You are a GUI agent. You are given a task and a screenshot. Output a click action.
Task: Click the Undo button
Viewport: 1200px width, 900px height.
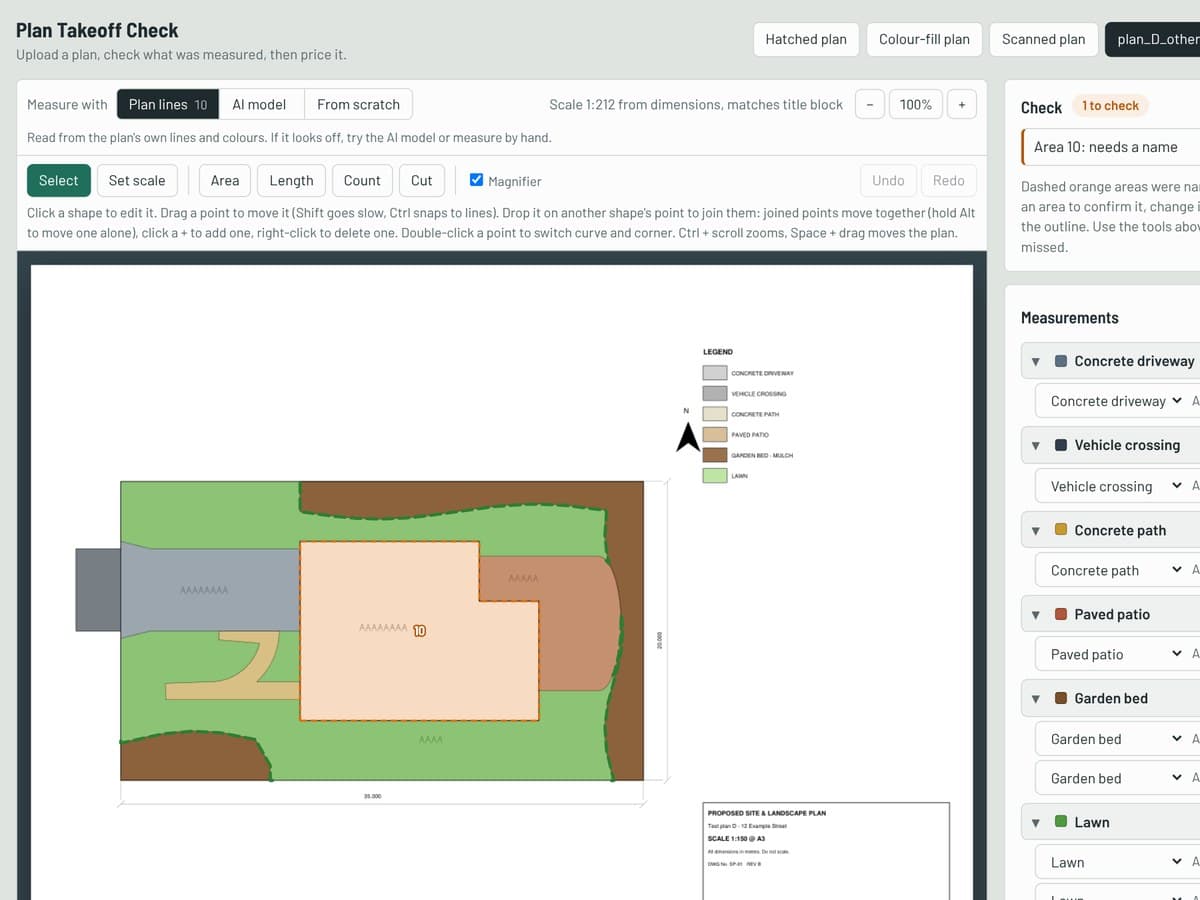pyautogui.click(x=888, y=180)
